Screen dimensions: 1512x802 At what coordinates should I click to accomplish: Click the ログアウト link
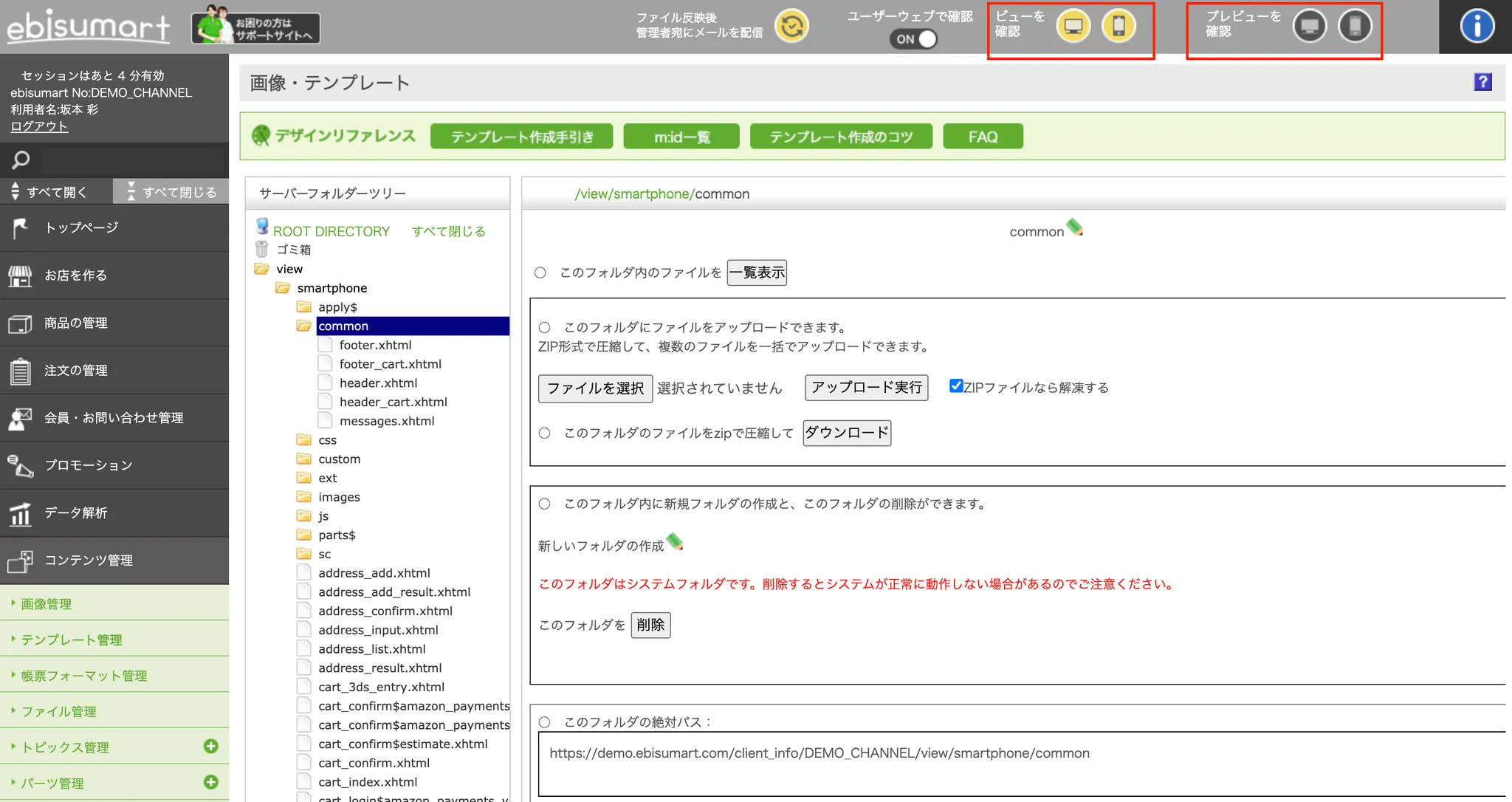pyautogui.click(x=39, y=126)
